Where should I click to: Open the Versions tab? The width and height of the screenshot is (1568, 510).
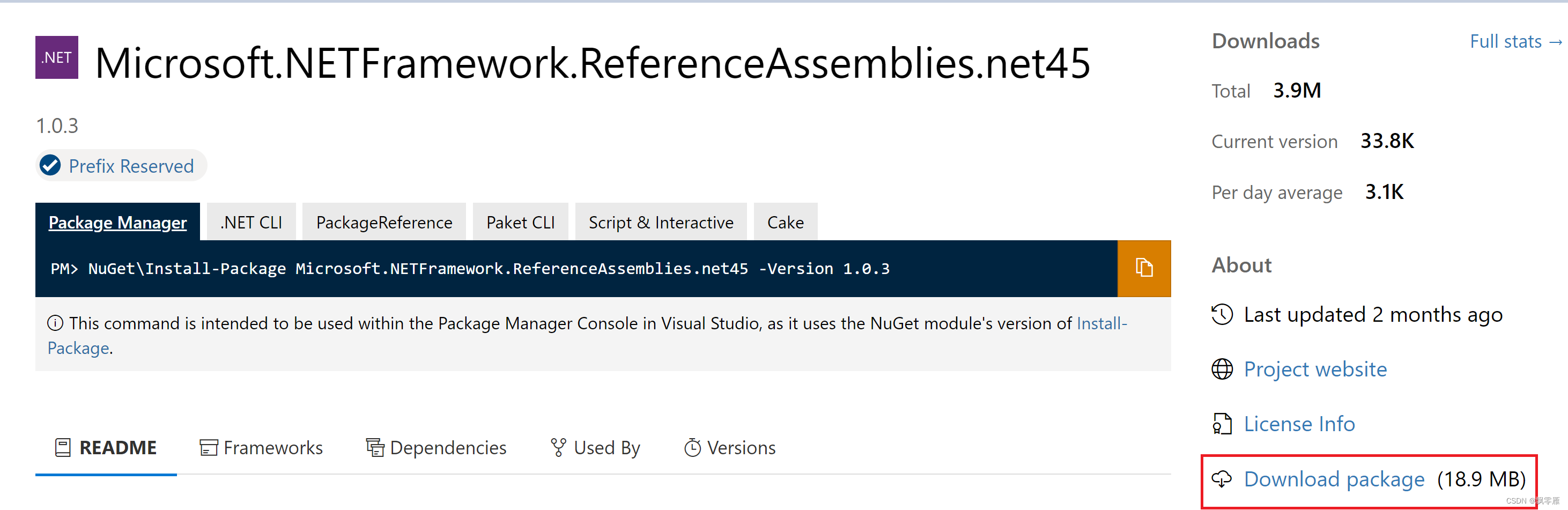point(729,448)
